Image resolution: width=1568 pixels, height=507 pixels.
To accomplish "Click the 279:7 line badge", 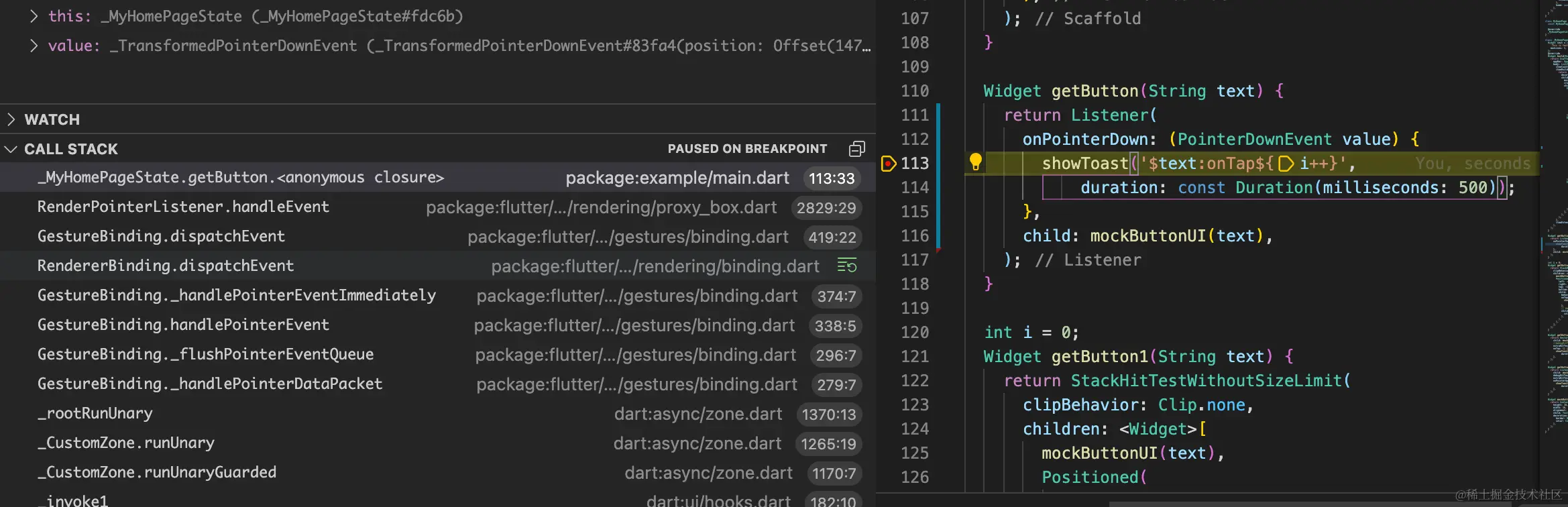I will 836,385.
